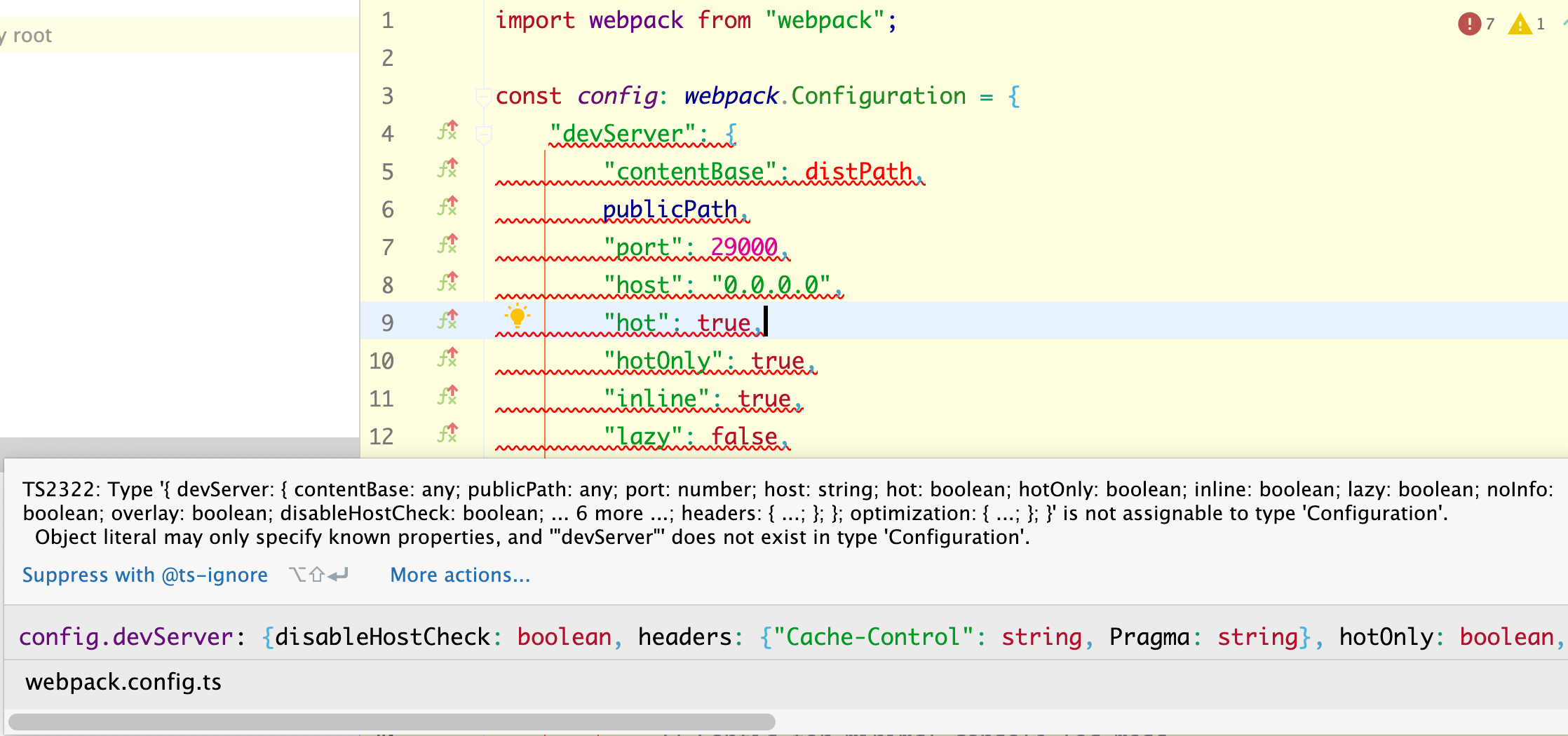Click line number 9 in the gutter

pyautogui.click(x=387, y=323)
